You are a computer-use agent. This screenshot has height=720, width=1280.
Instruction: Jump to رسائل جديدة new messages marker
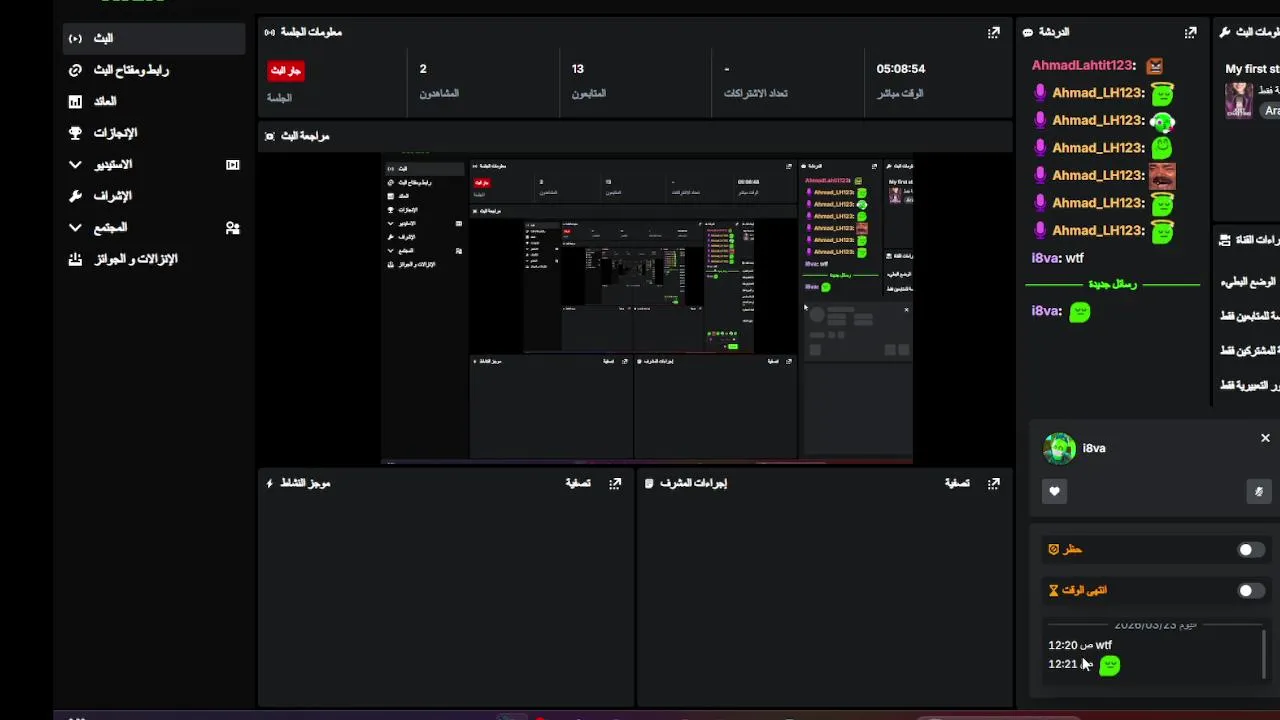(1112, 284)
